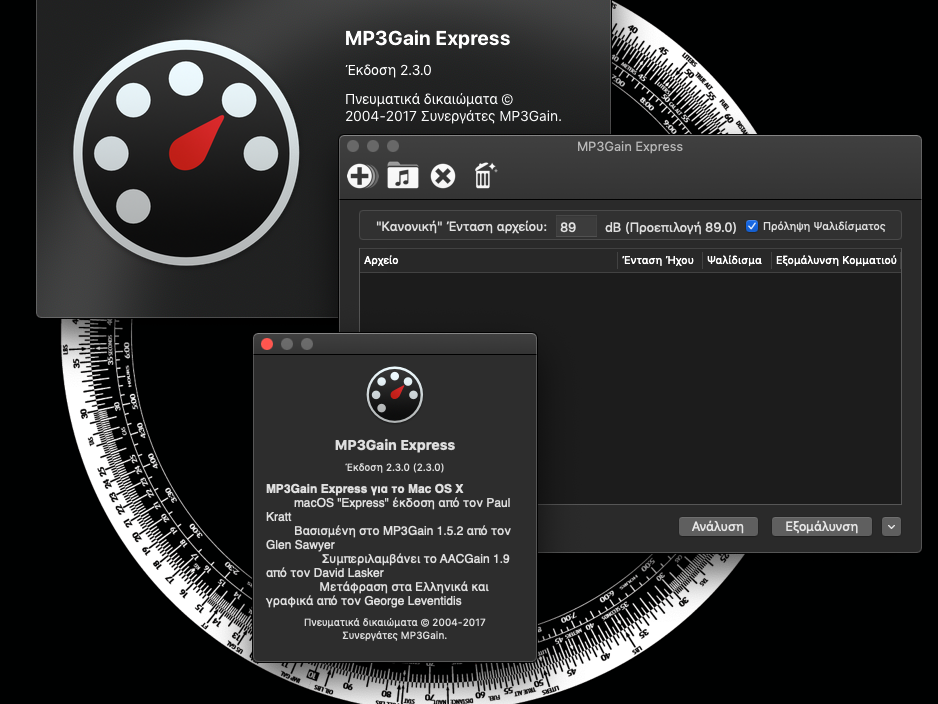Close the About window with red button
Screen dimensions: 938x704
pos(267,344)
